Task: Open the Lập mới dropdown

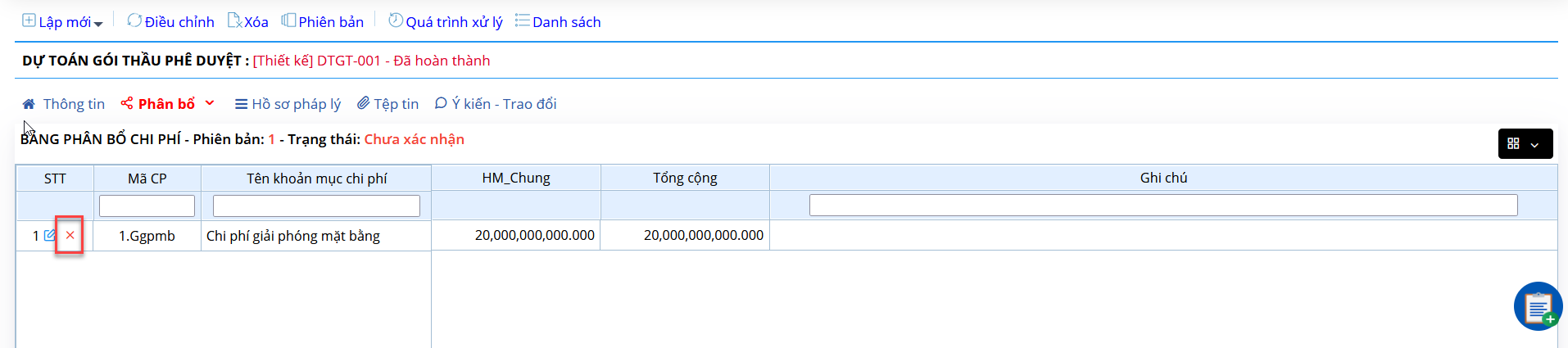Action: pos(62,21)
